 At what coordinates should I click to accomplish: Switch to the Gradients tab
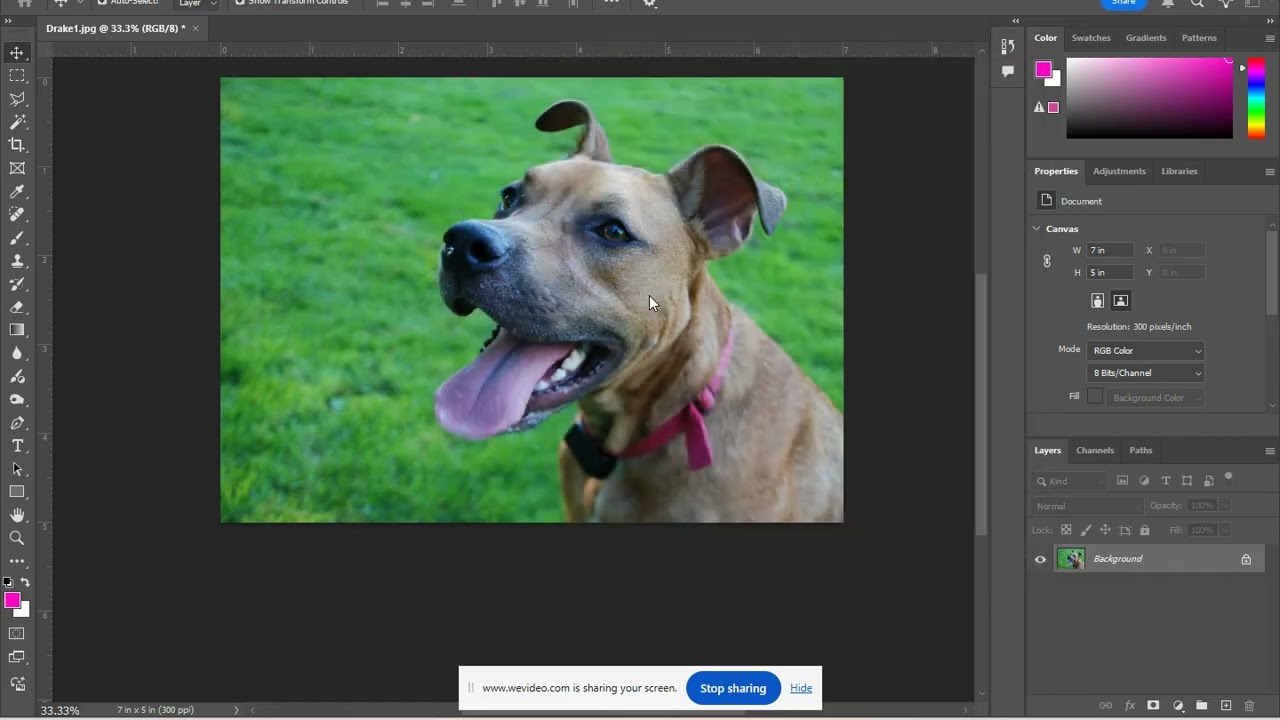click(x=1146, y=38)
